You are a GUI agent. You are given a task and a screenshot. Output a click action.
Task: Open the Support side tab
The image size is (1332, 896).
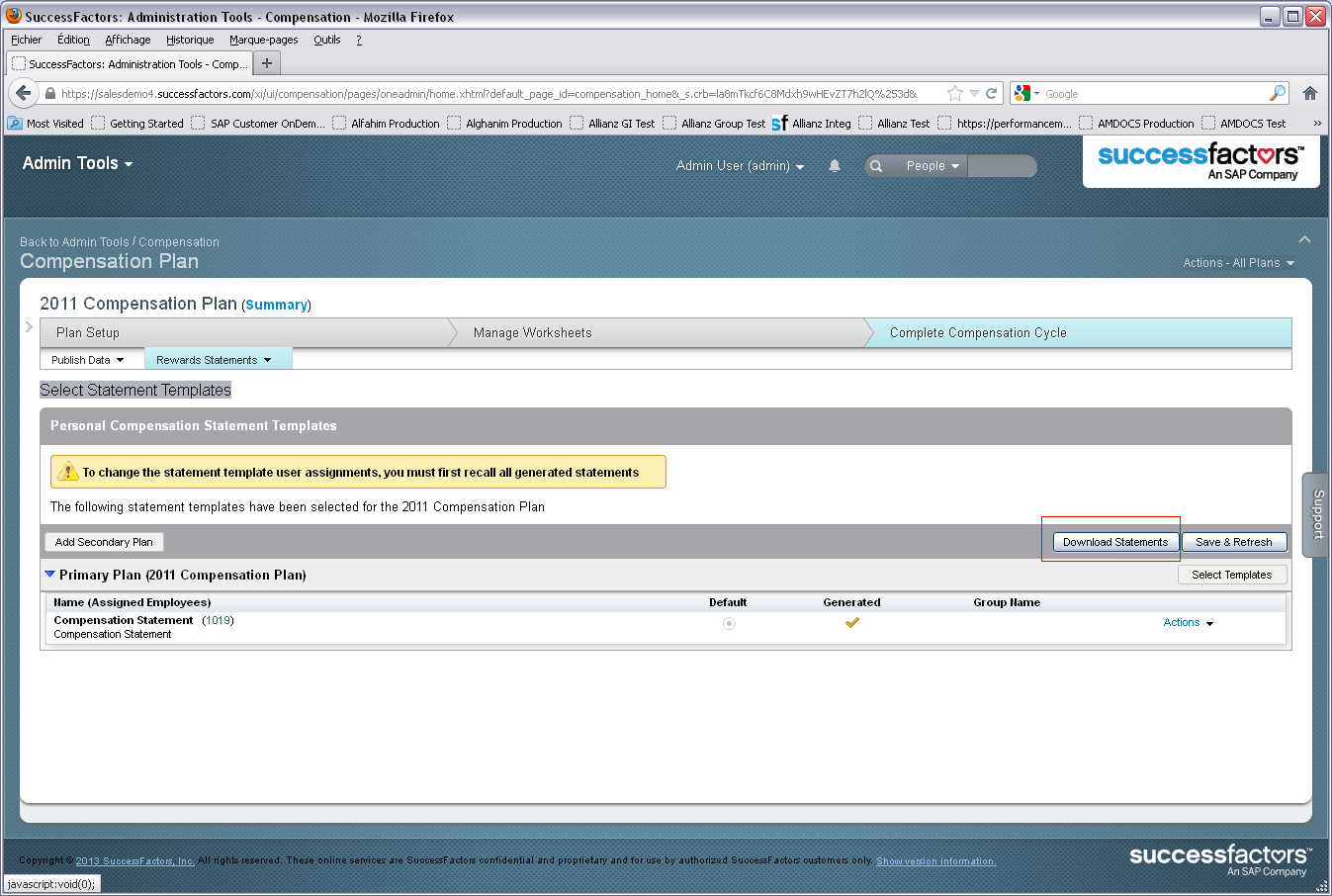pos(1316,514)
